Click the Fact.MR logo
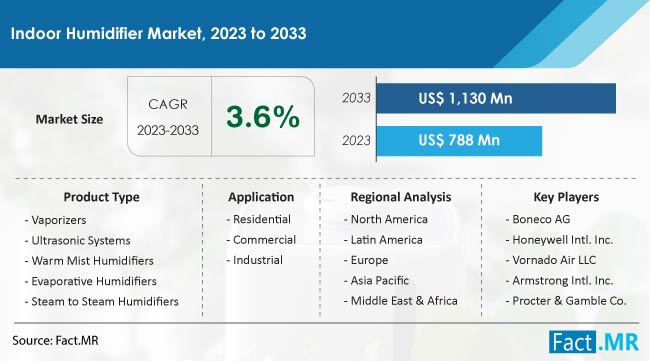This screenshot has width=650, height=361. 594,342
